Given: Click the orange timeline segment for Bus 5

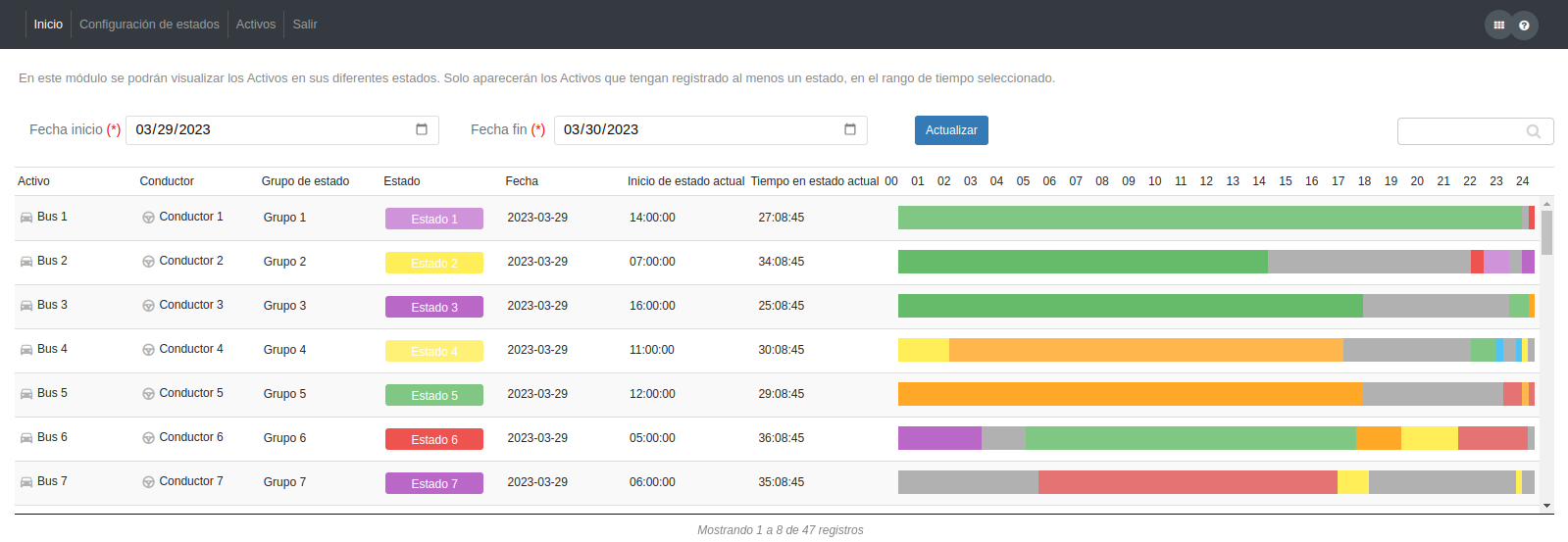Looking at the screenshot, I should tap(1128, 394).
